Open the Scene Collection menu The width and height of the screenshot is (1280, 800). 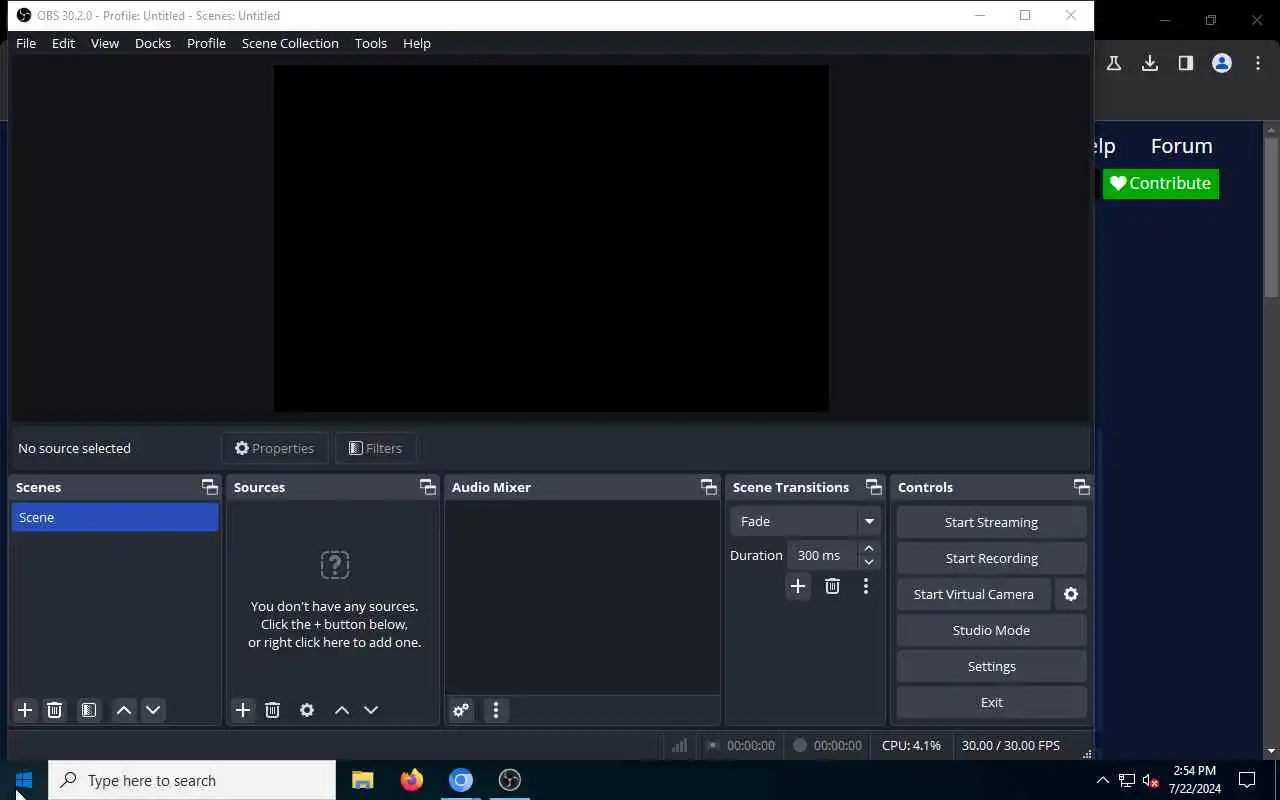[290, 43]
